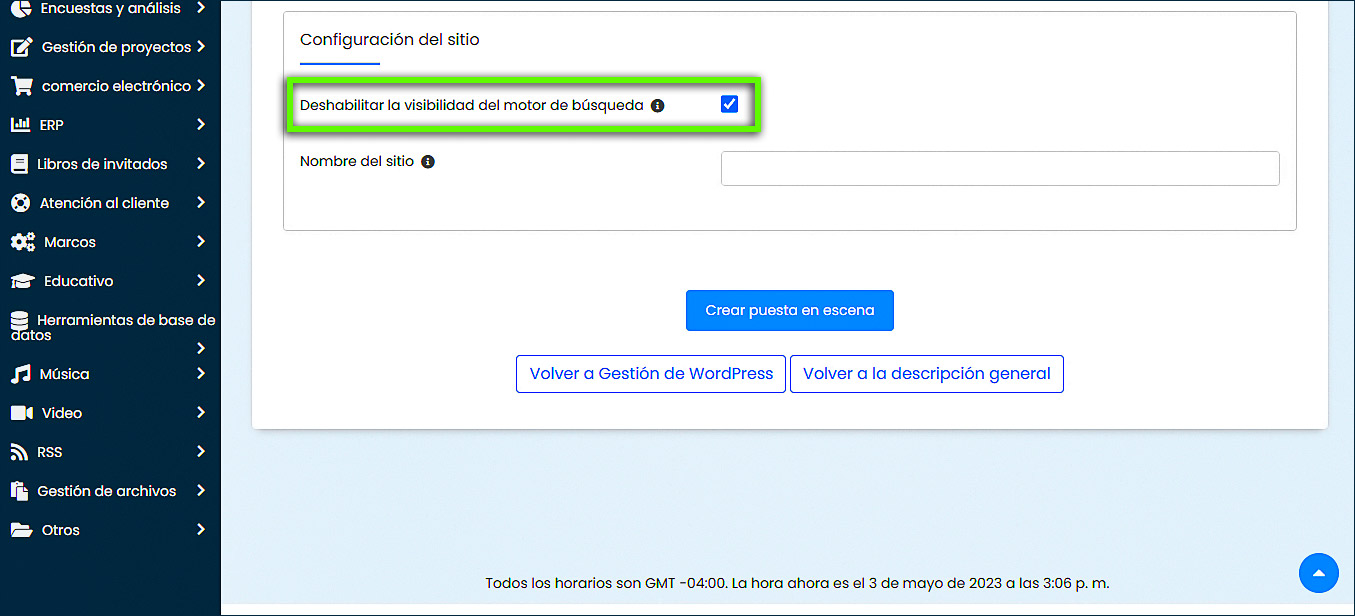Click the Crear puesta en escena button

(x=789, y=311)
